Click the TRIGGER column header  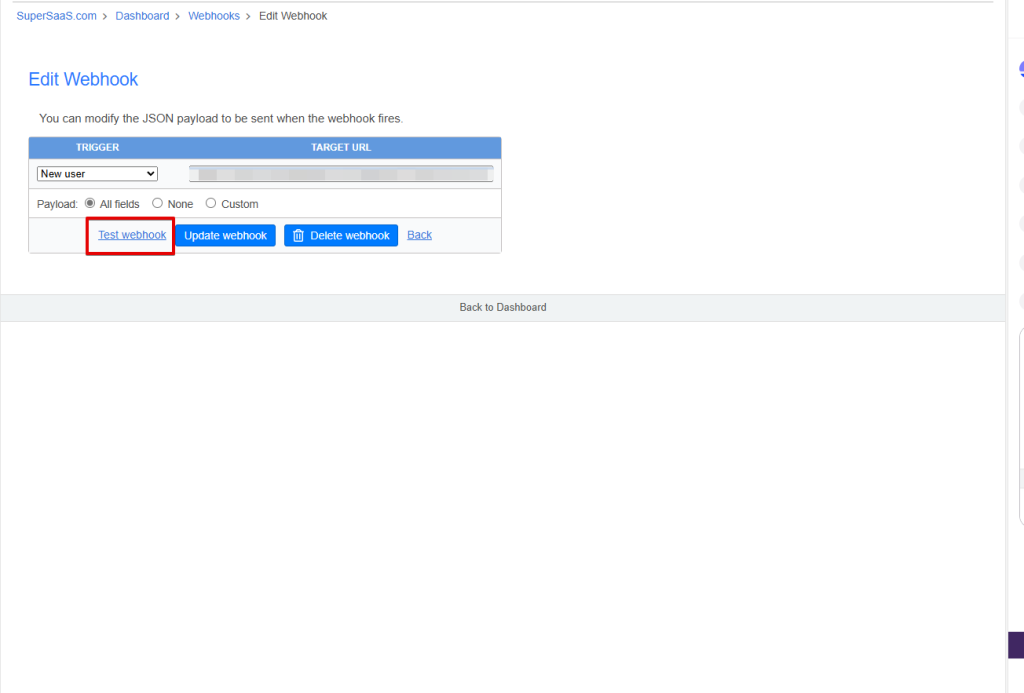97,147
